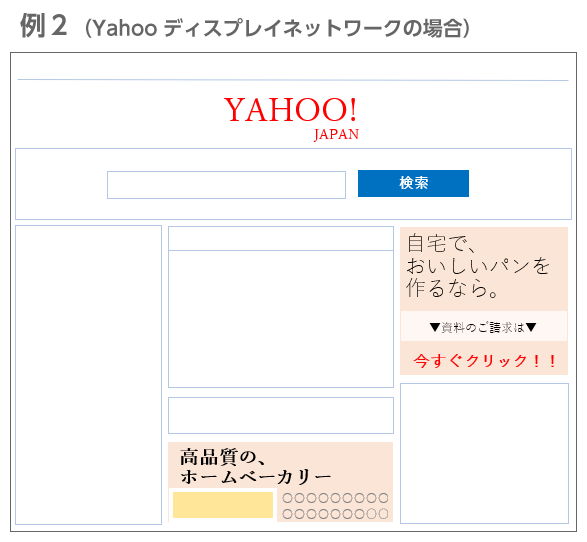The image size is (587, 542).
Task: Click the large empty center content panel
Action: (x=281, y=319)
